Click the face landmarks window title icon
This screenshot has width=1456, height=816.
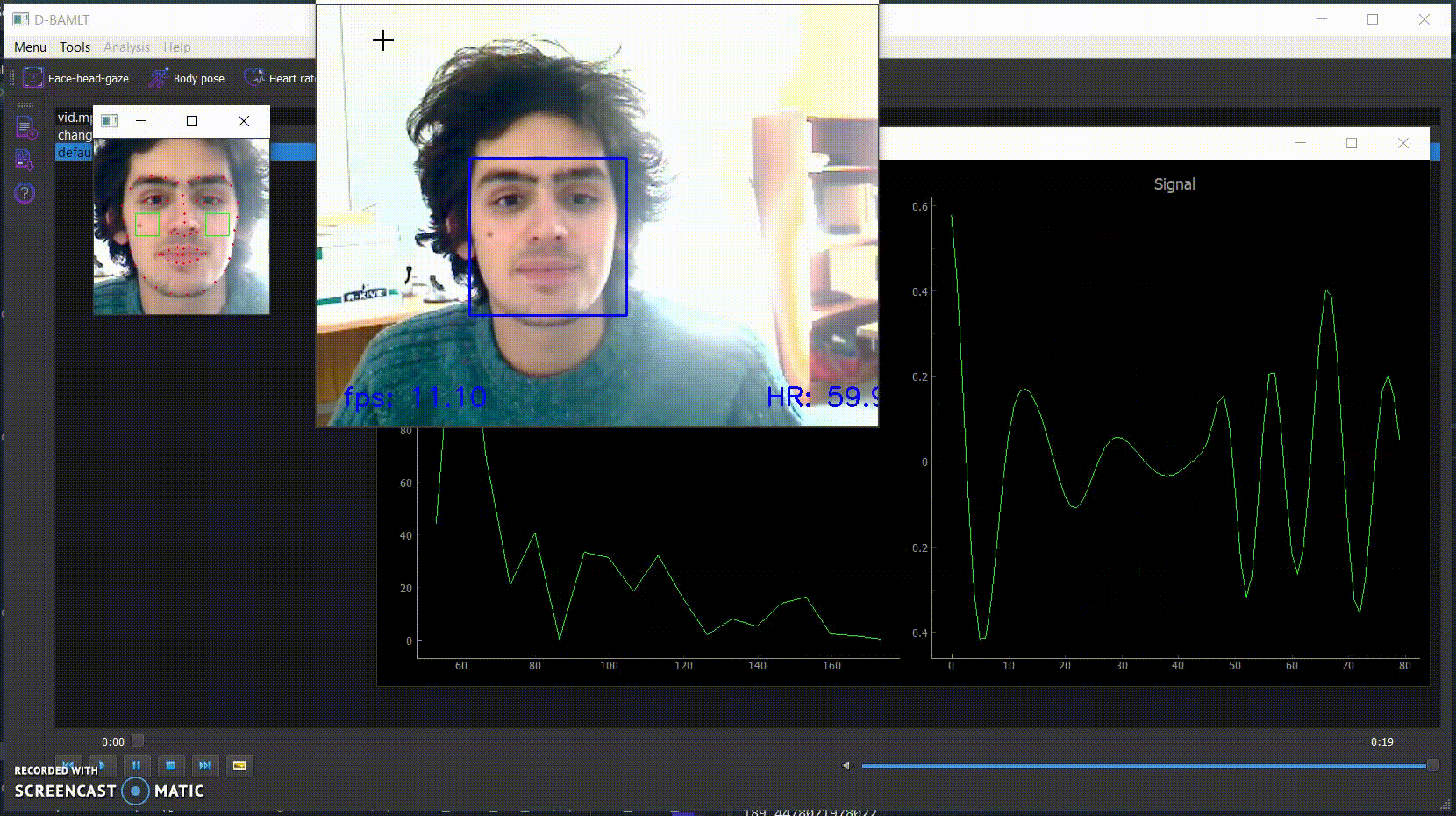pyautogui.click(x=109, y=121)
